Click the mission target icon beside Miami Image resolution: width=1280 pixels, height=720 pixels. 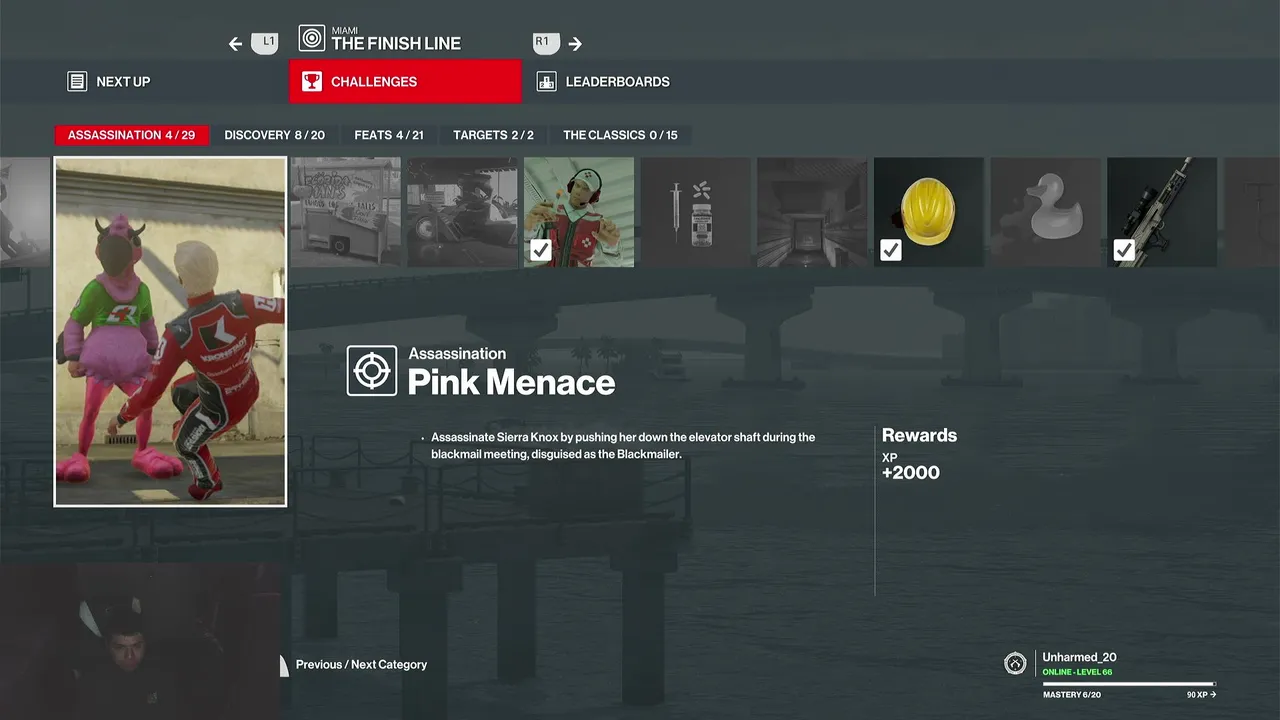(312, 38)
